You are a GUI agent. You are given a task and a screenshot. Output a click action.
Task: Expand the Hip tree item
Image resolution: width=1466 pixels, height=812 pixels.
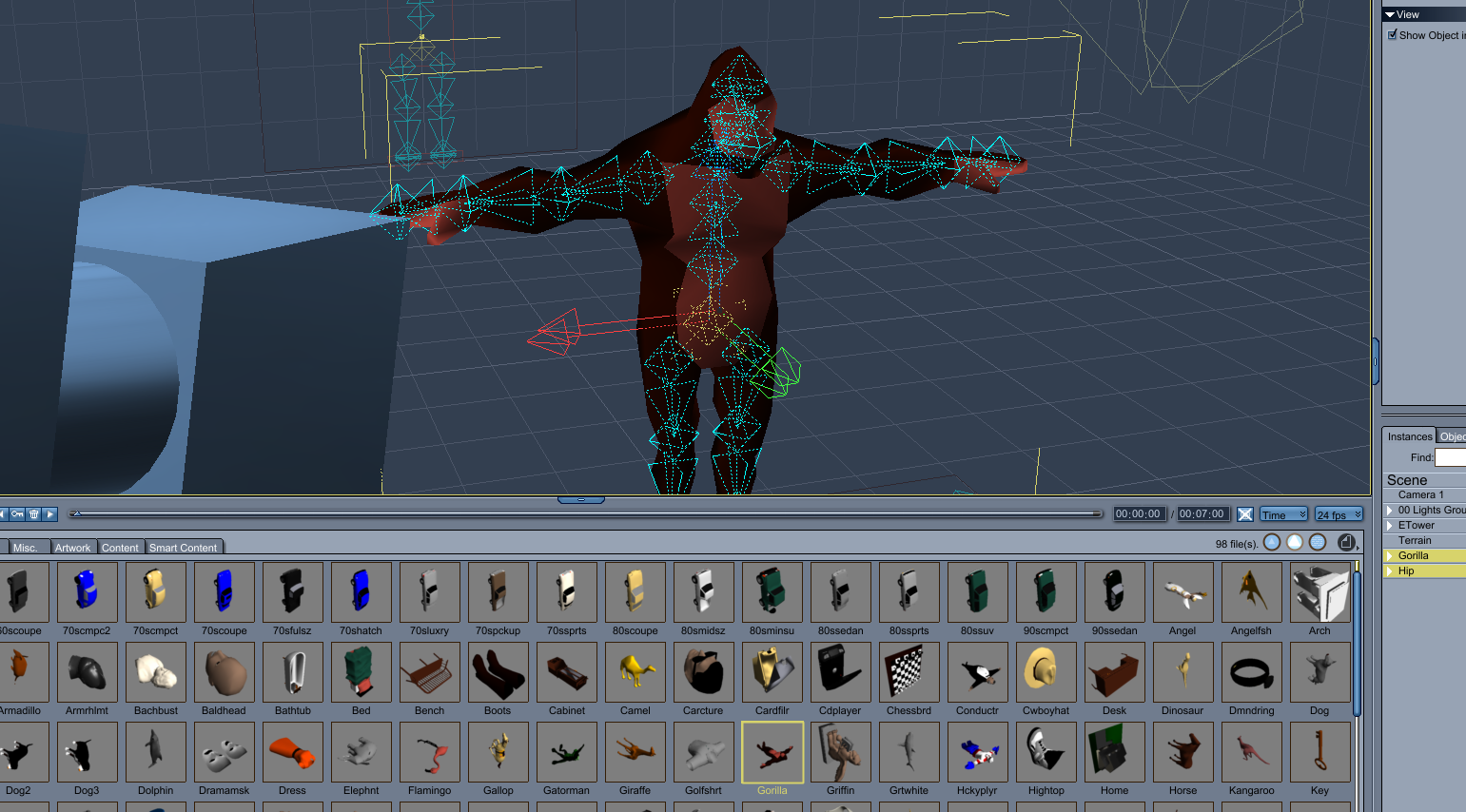(1390, 571)
